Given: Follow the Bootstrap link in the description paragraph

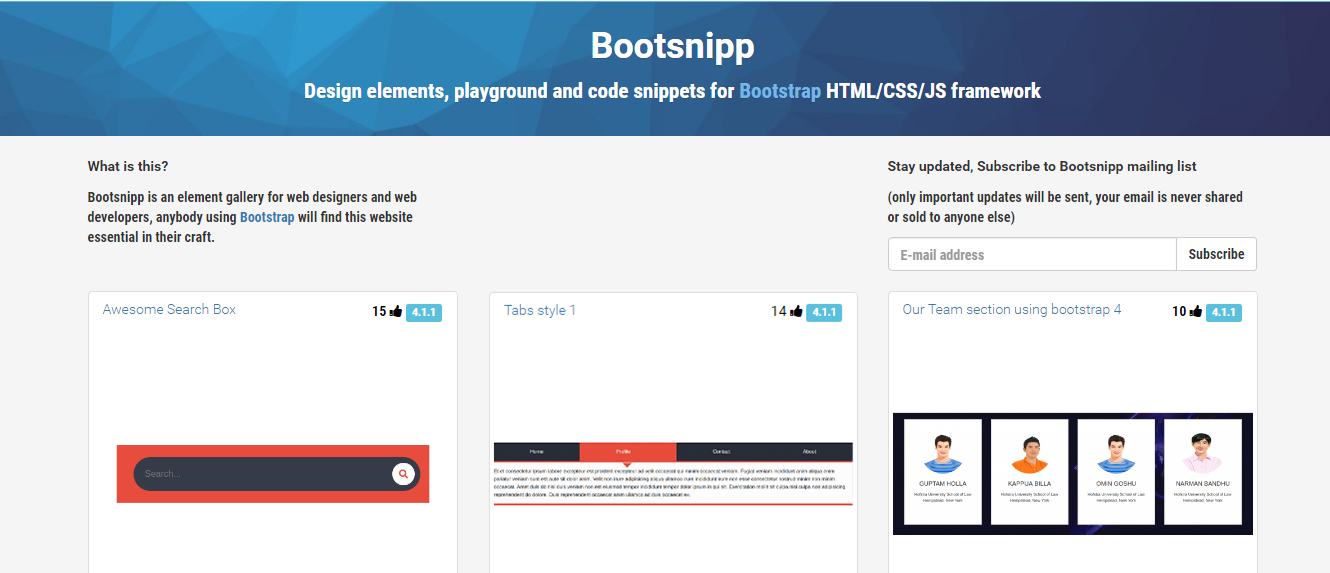Looking at the screenshot, I should tap(267, 217).
